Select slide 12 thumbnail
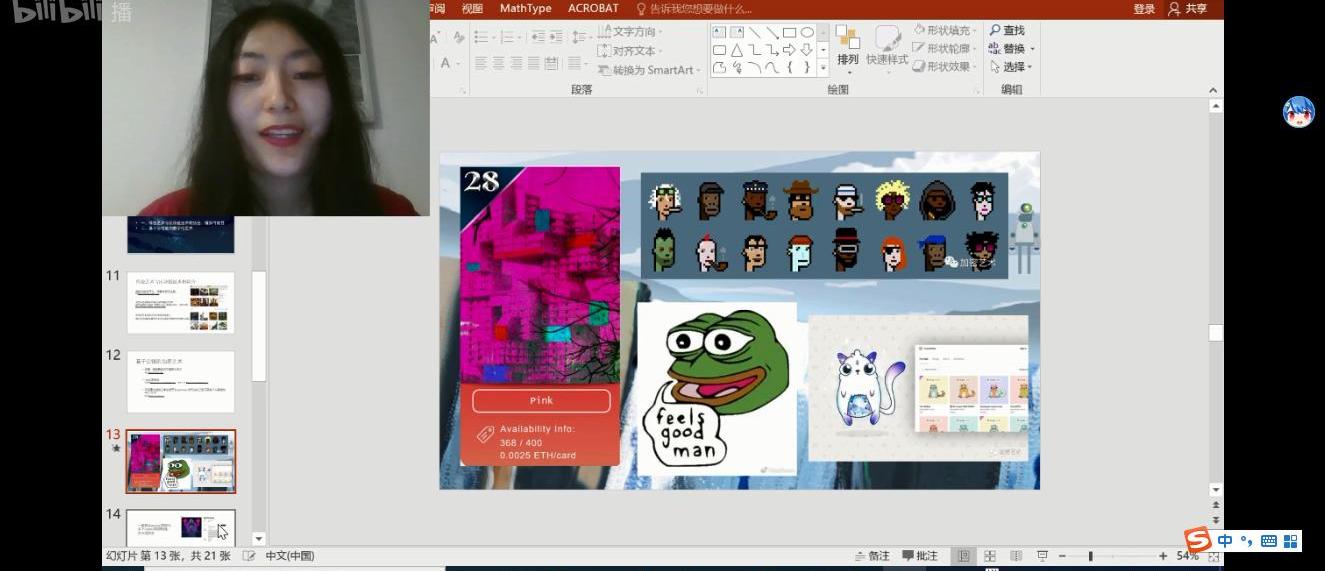 (x=181, y=381)
